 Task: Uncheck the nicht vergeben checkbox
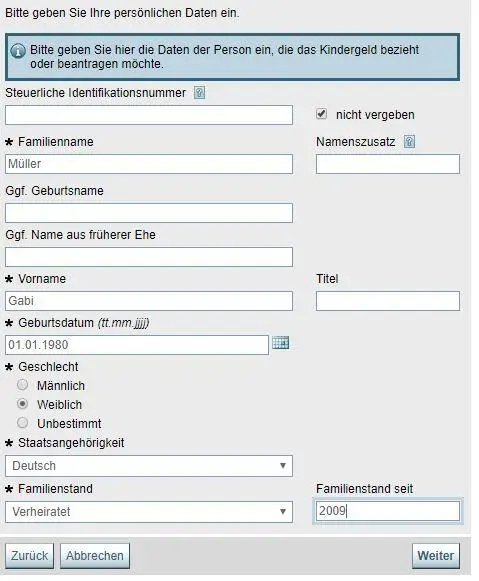click(x=321, y=114)
